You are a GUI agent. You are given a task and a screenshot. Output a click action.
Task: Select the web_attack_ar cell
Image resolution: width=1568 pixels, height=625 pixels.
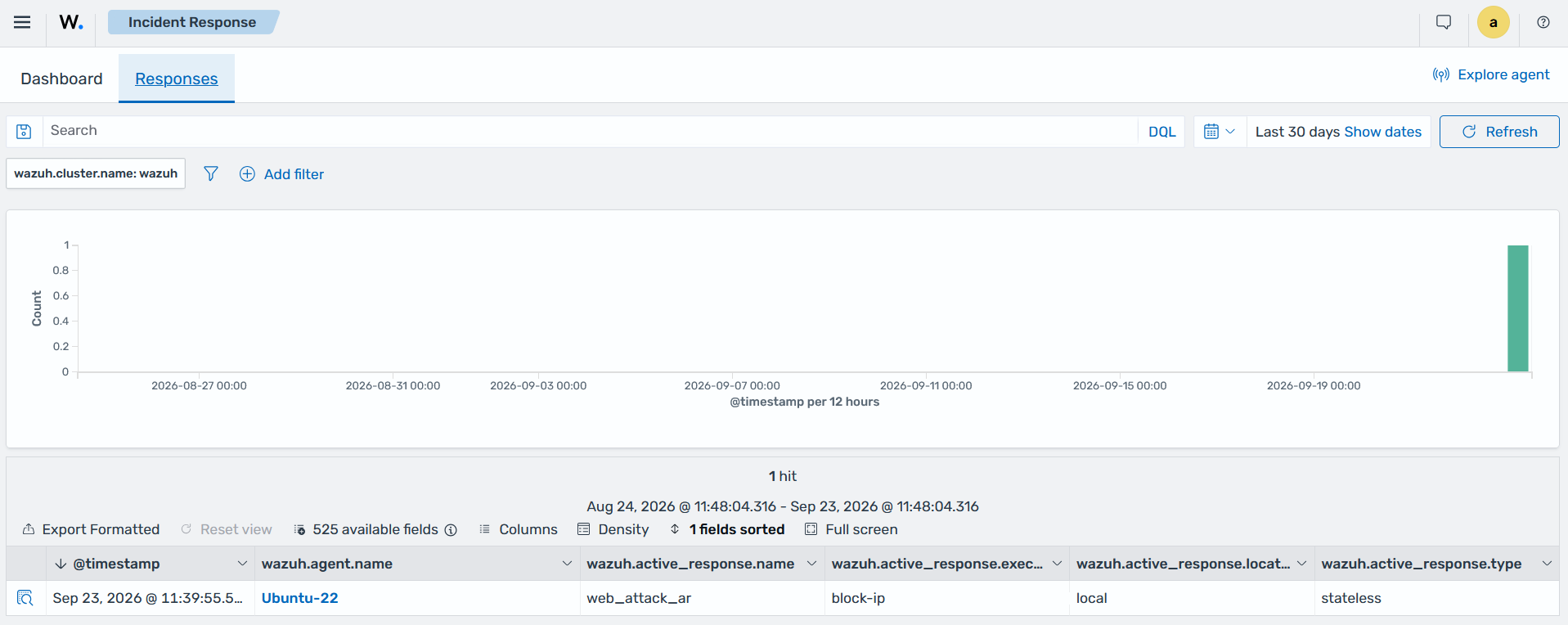click(702, 598)
